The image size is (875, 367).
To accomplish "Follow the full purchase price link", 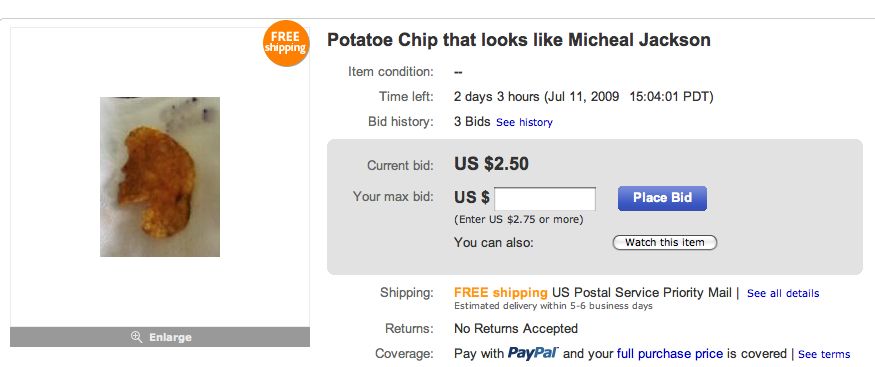I will [x=670, y=354].
